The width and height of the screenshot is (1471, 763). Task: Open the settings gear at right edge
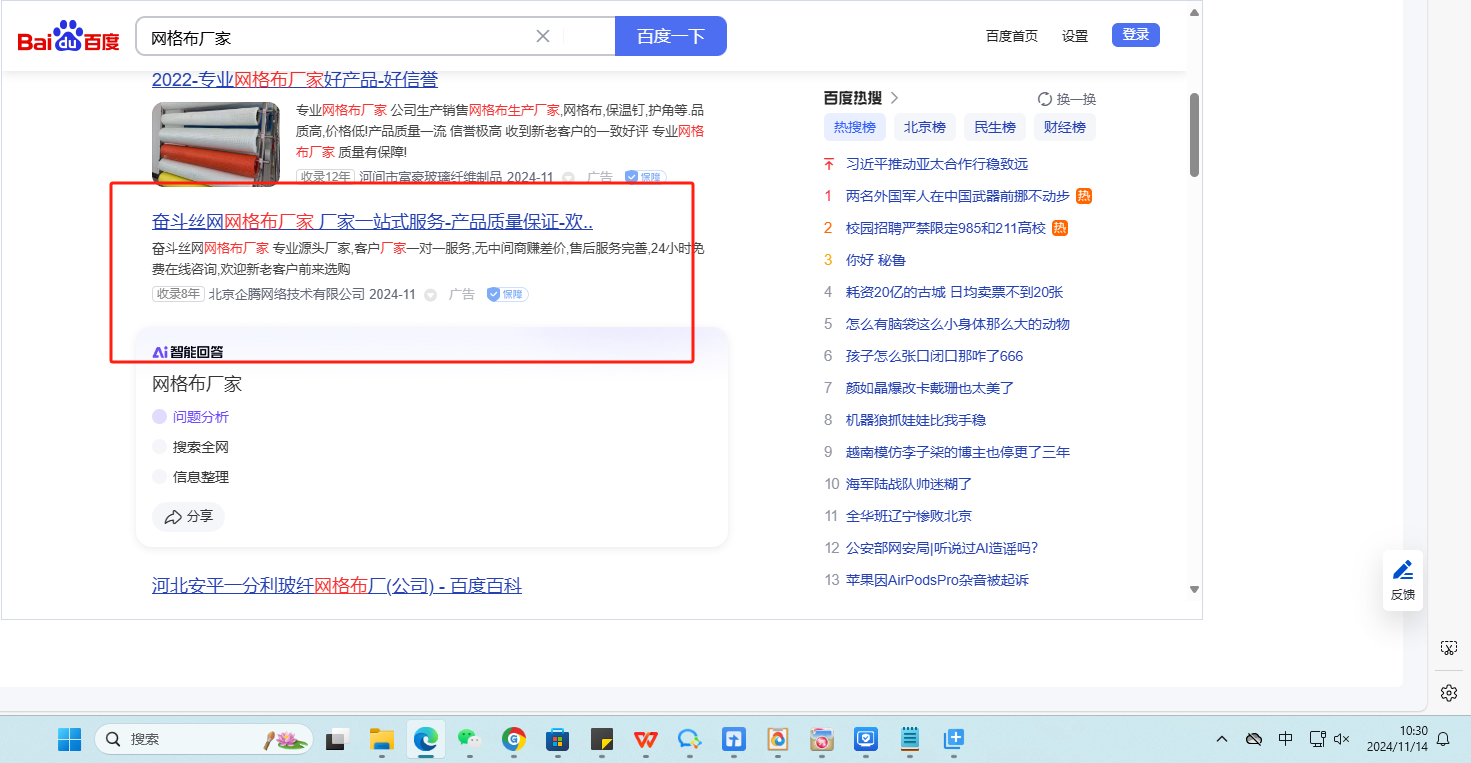click(1448, 692)
